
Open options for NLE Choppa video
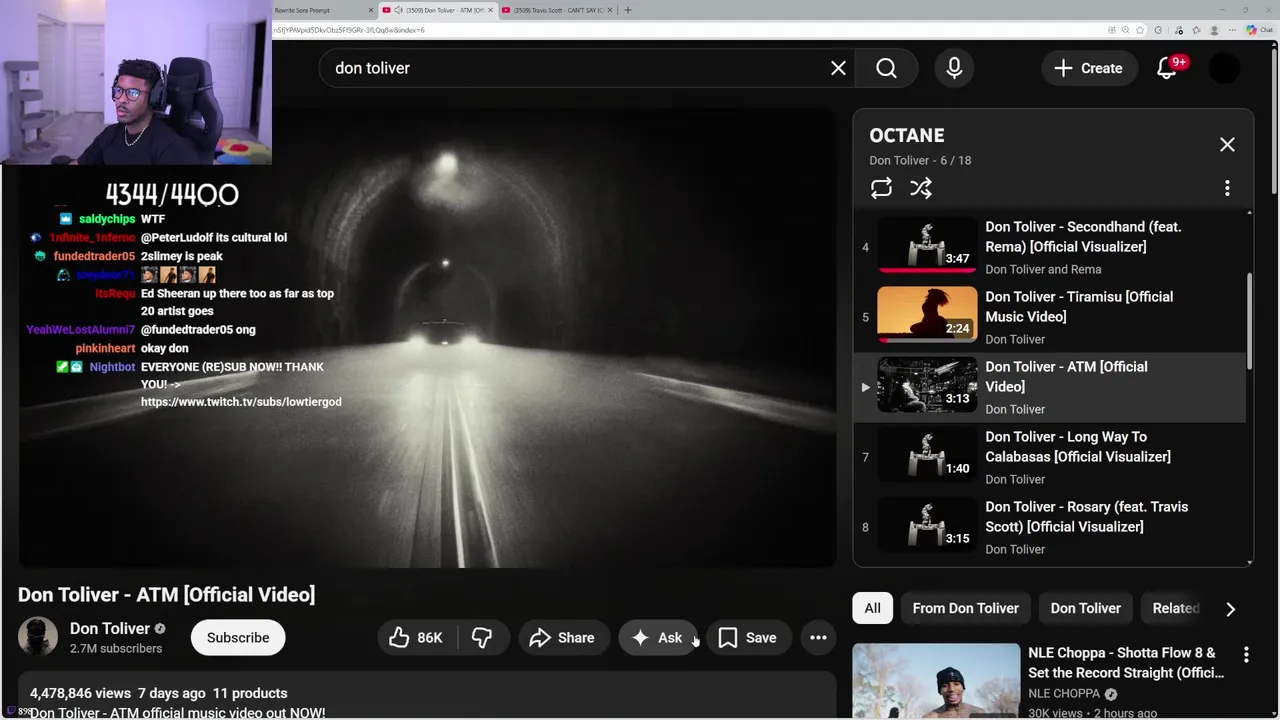coord(1246,655)
